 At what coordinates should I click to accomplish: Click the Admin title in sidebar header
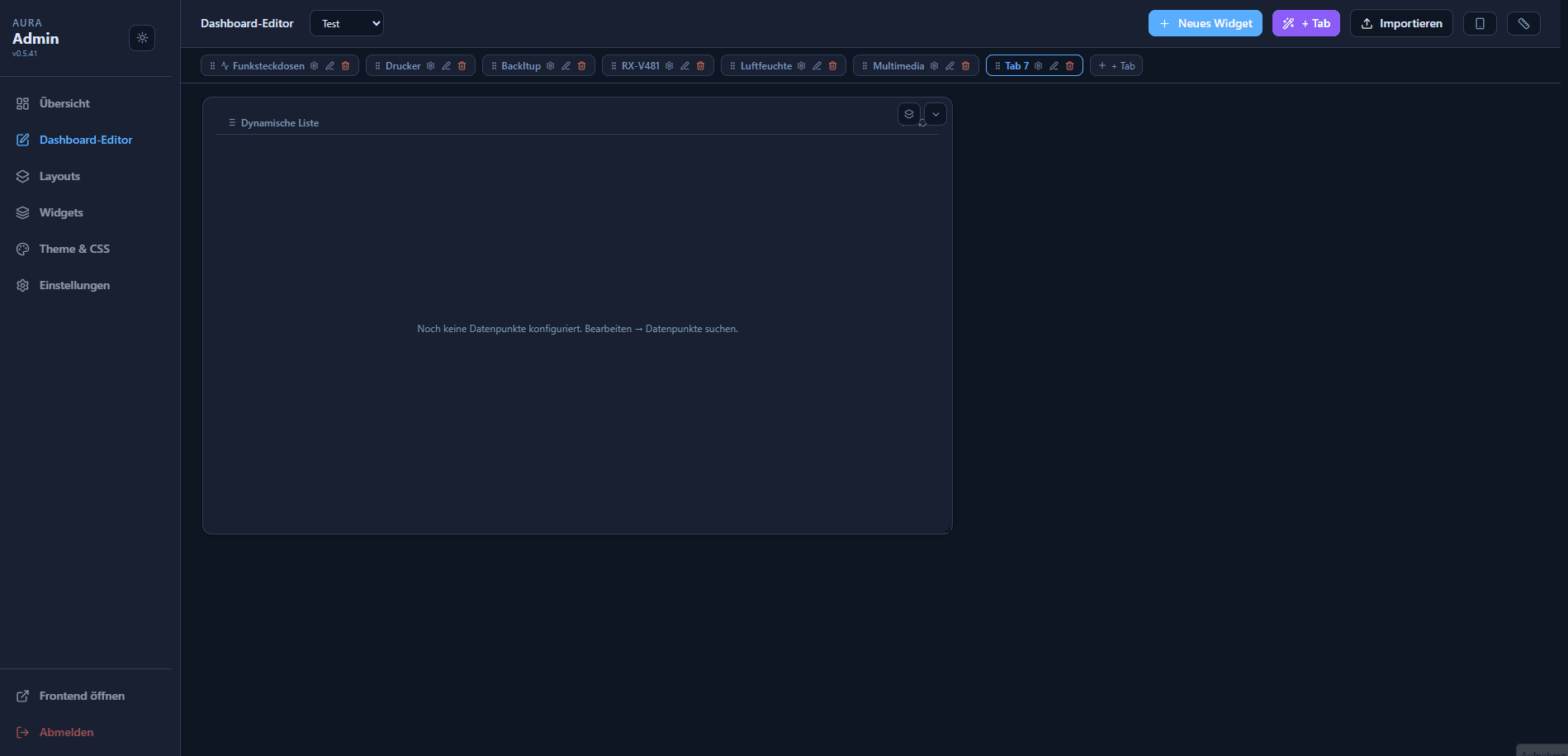pyautogui.click(x=36, y=39)
